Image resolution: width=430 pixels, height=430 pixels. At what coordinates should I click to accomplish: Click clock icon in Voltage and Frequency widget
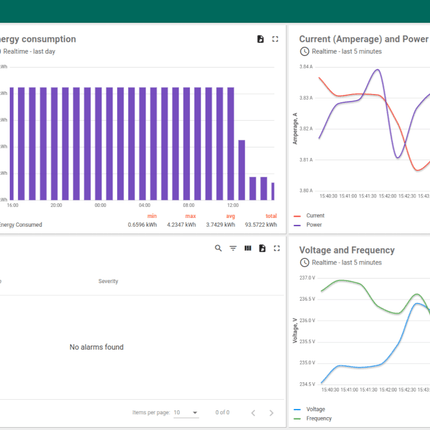pyautogui.click(x=304, y=262)
